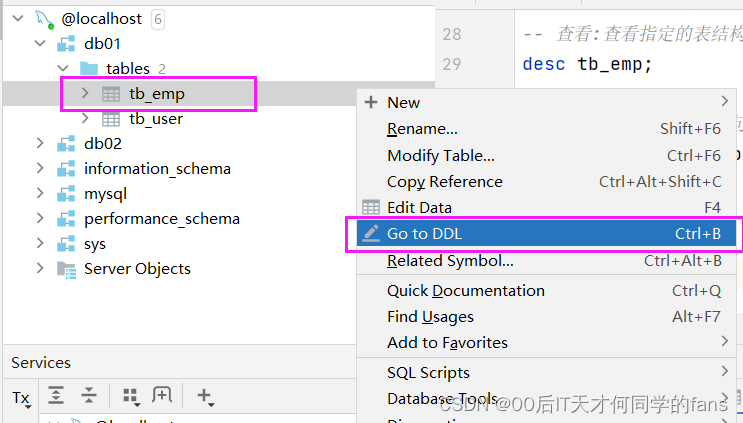Click the tb_emp table icon
Image resolution: width=743 pixels, height=423 pixels.
pyautogui.click(x=111, y=94)
